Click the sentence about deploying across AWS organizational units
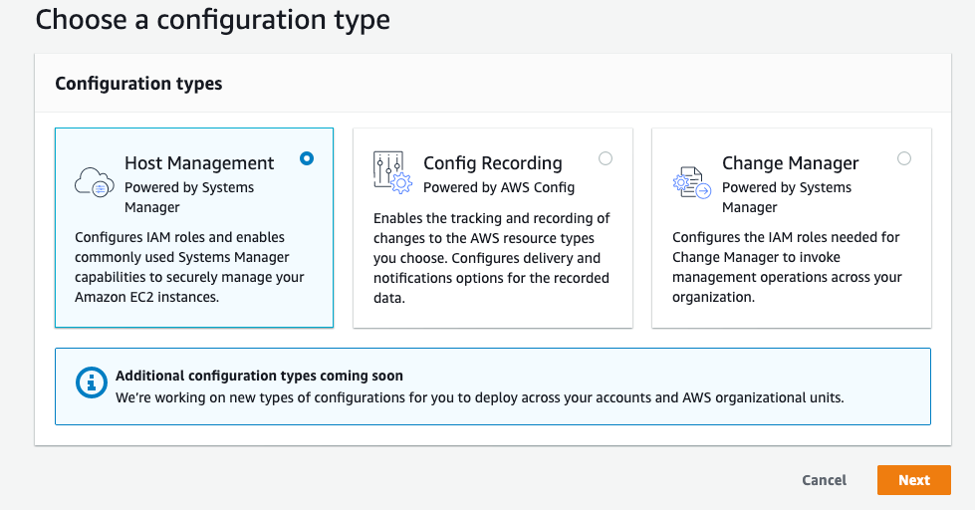977x510 pixels. click(479, 397)
